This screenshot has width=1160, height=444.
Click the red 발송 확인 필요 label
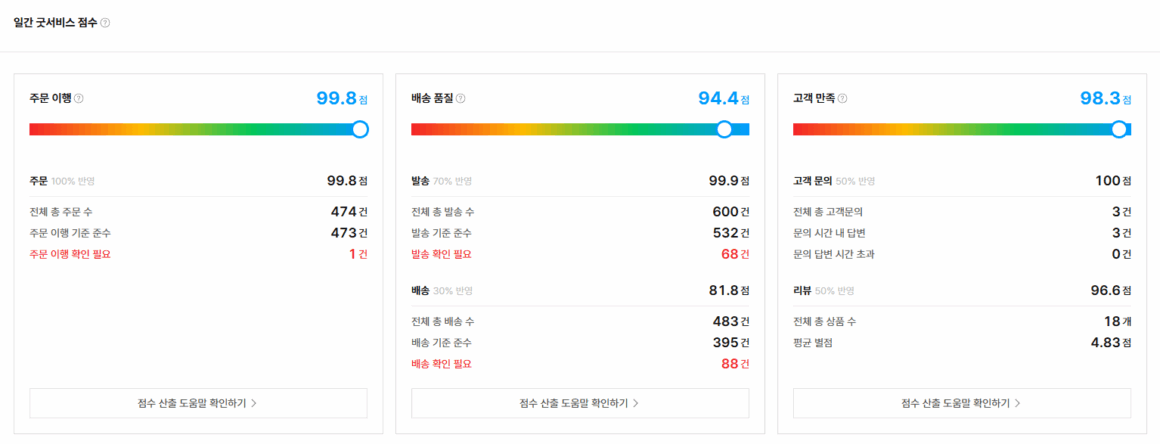(x=441, y=254)
